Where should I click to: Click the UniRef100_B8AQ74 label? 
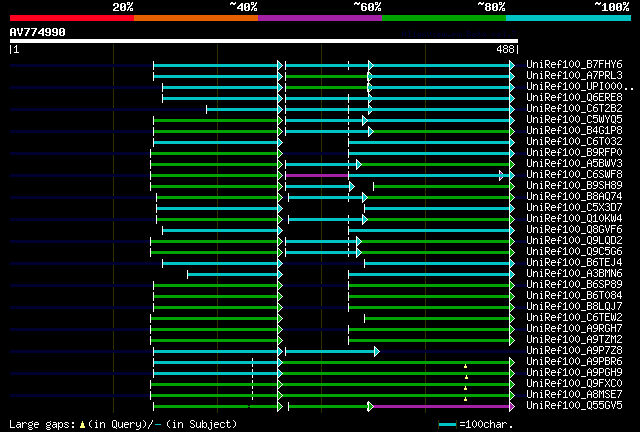coord(574,197)
